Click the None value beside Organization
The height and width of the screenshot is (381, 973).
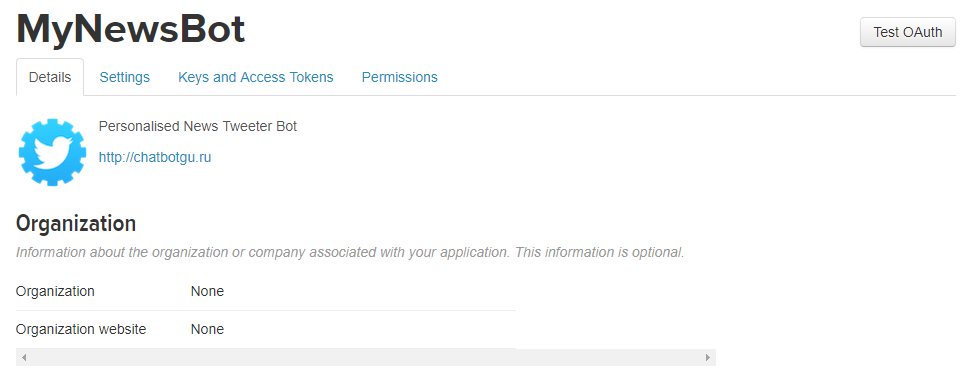pos(207,292)
